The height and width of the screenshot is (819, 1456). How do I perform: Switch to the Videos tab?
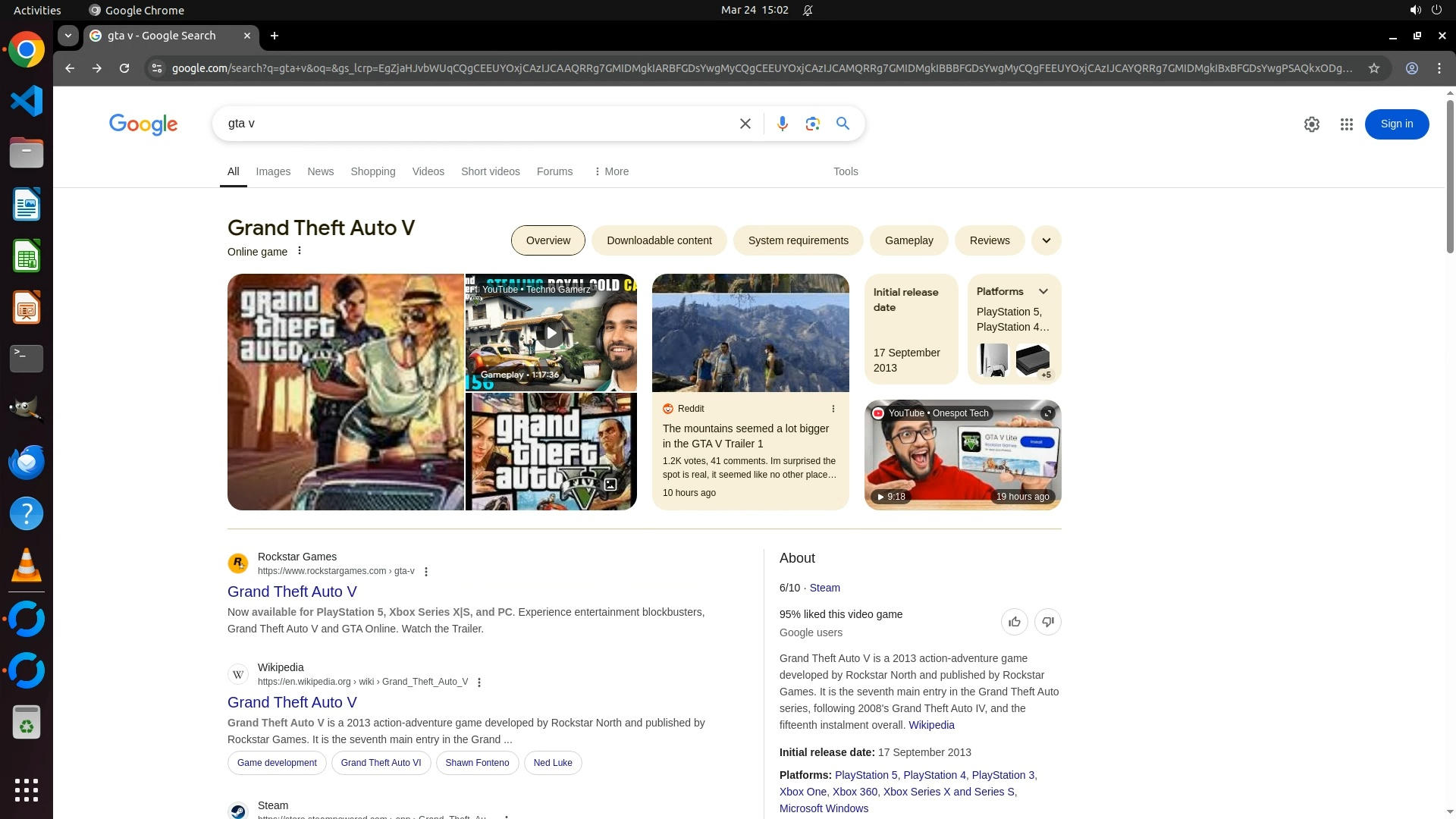pyautogui.click(x=428, y=171)
